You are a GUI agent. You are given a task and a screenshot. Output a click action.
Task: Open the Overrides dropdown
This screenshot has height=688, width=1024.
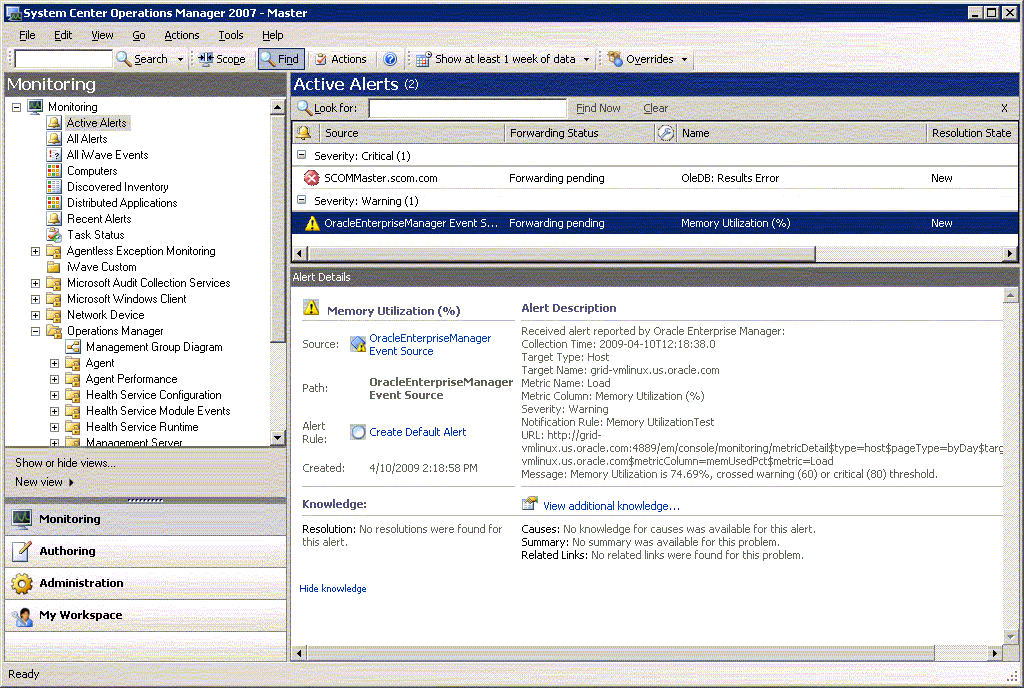(649, 59)
